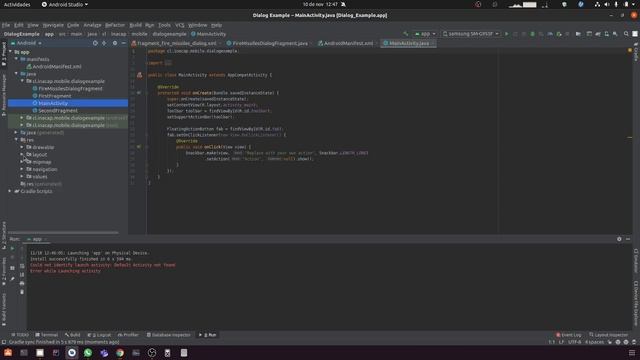640x360 pixels.
Task: Expand the layout folder
Action: [x=22, y=154]
